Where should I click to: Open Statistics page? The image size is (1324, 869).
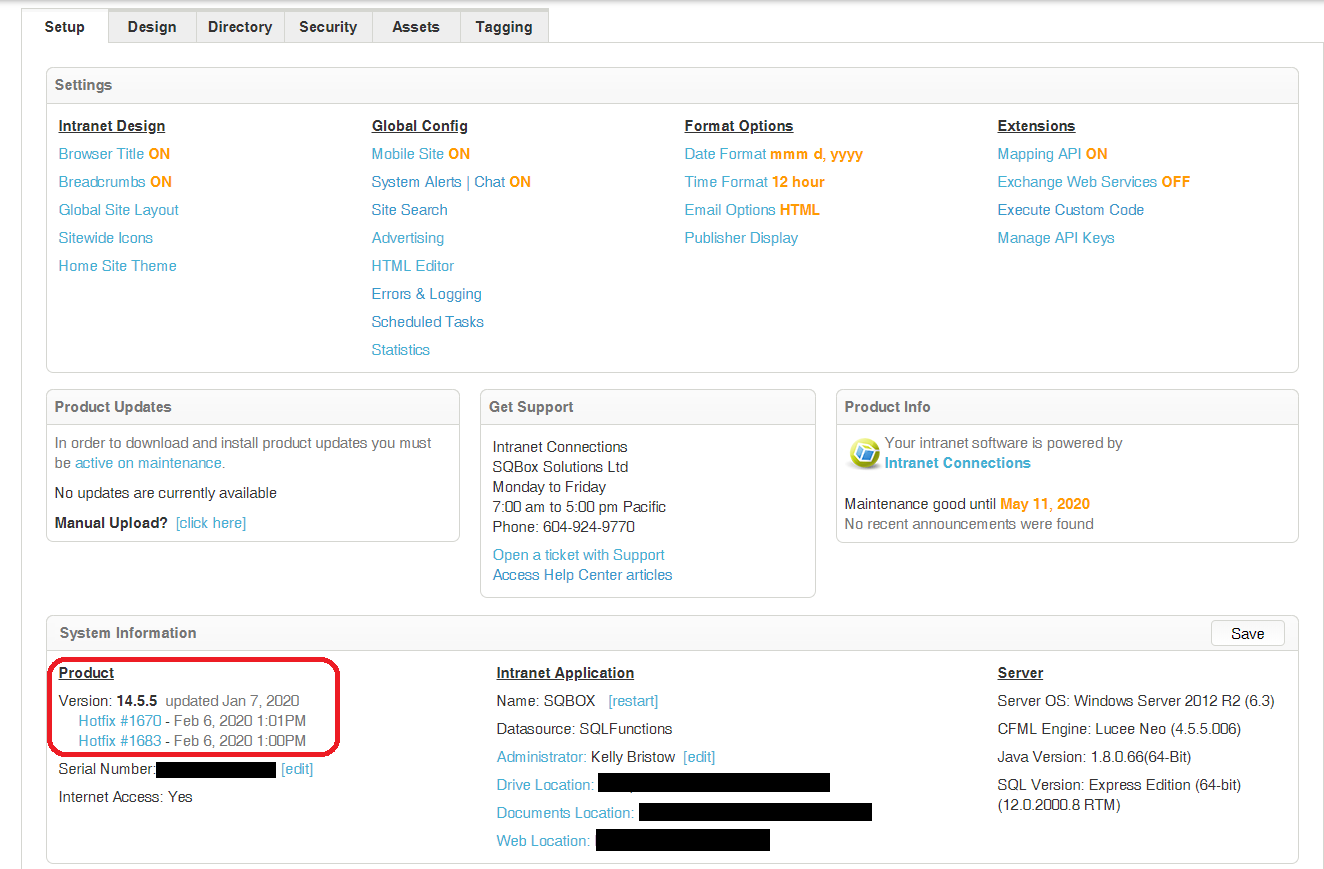click(x=401, y=350)
